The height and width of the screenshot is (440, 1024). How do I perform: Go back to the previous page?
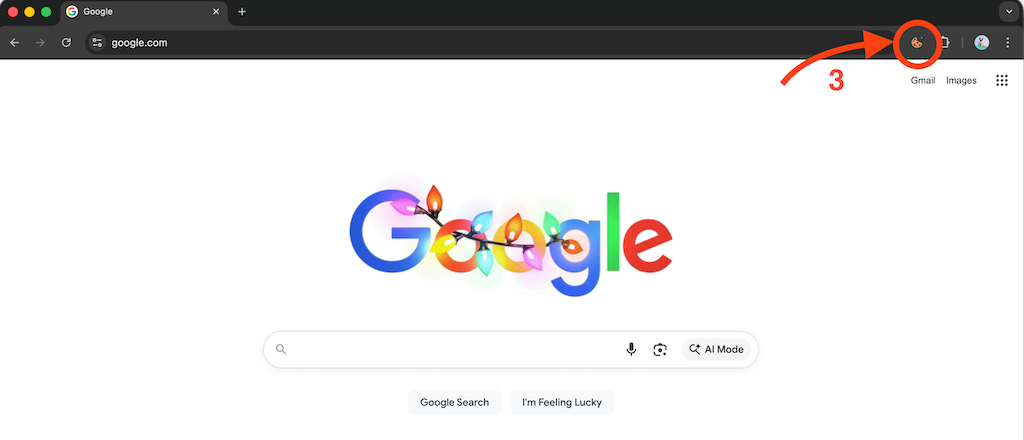(x=14, y=43)
